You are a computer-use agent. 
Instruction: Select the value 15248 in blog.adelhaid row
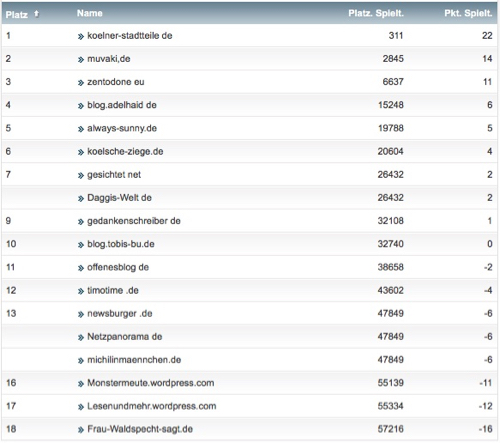391,105
